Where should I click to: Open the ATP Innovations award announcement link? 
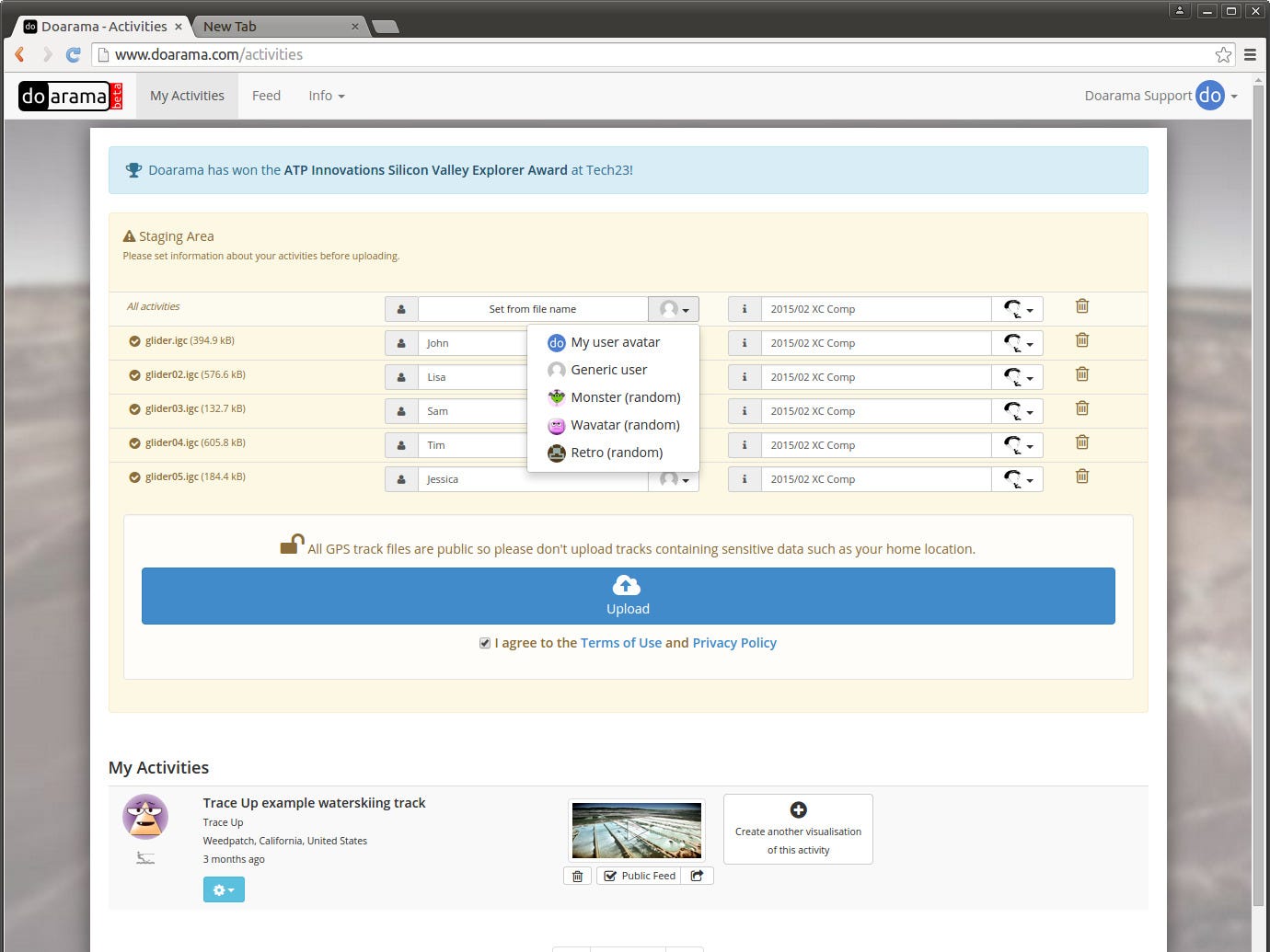[x=426, y=170]
